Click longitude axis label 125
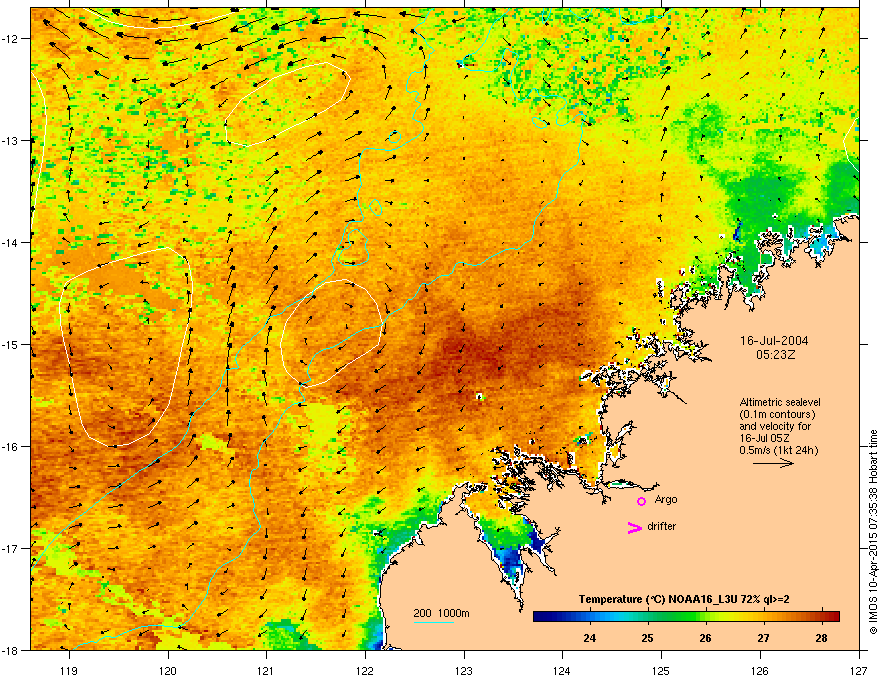This screenshot has width=880, height=680. (x=661, y=670)
